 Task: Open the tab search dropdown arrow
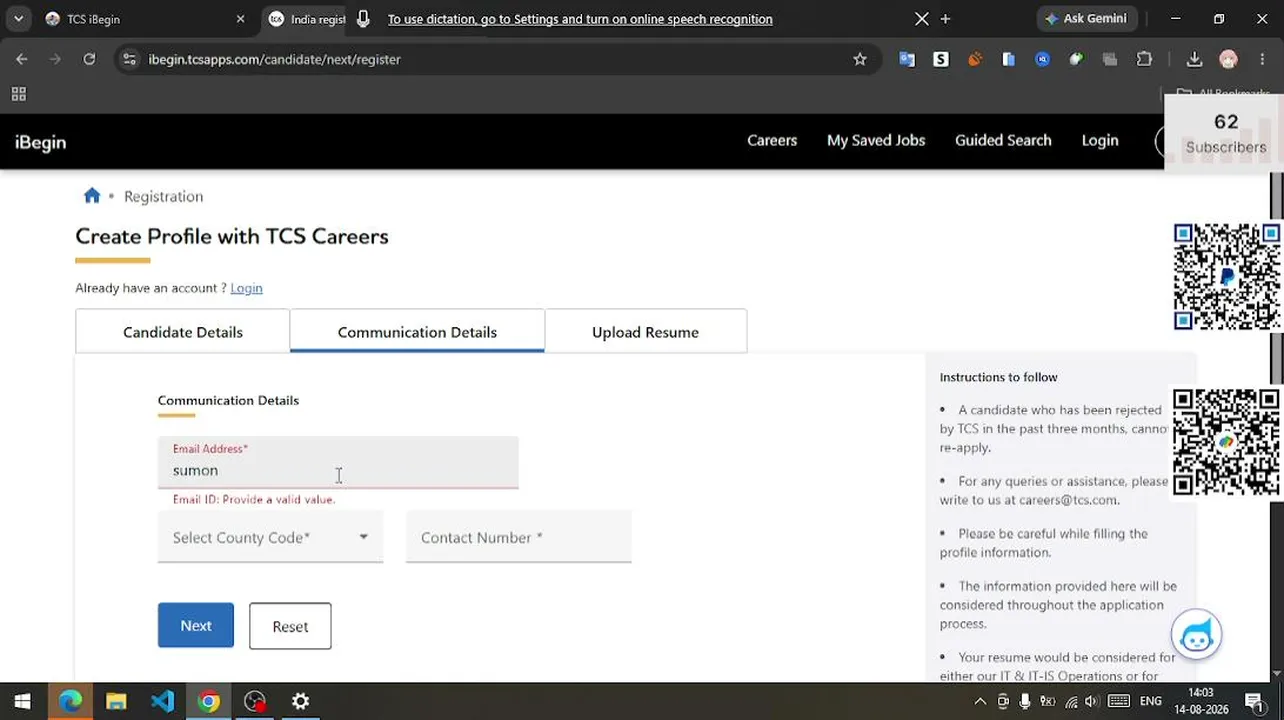point(19,19)
